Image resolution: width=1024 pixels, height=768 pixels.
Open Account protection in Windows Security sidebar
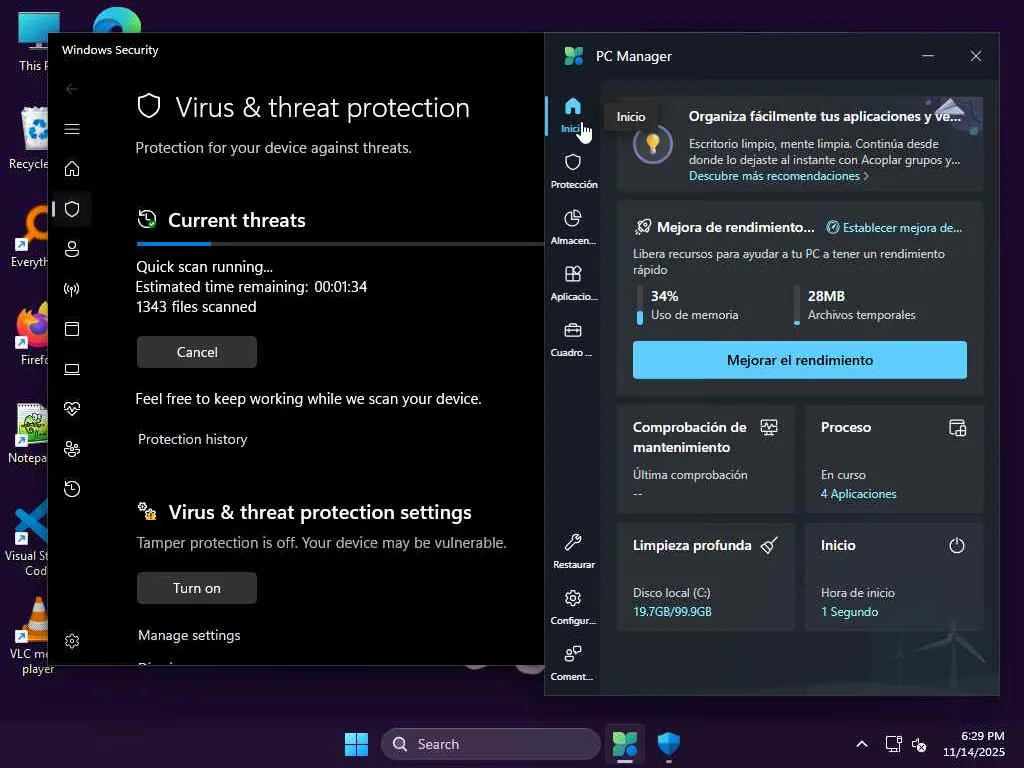click(x=72, y=249)
